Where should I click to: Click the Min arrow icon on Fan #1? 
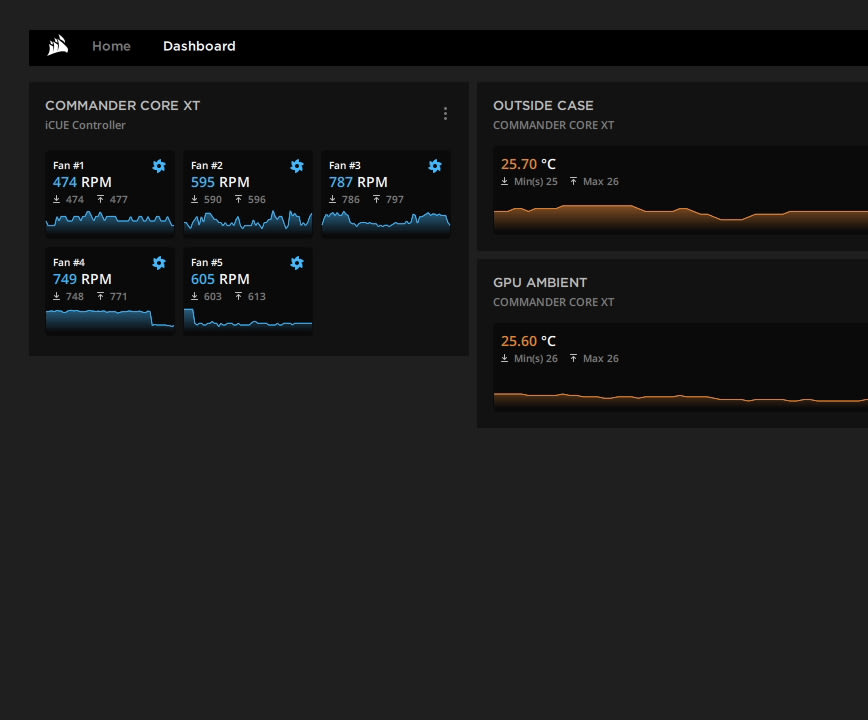pos(55,199)
